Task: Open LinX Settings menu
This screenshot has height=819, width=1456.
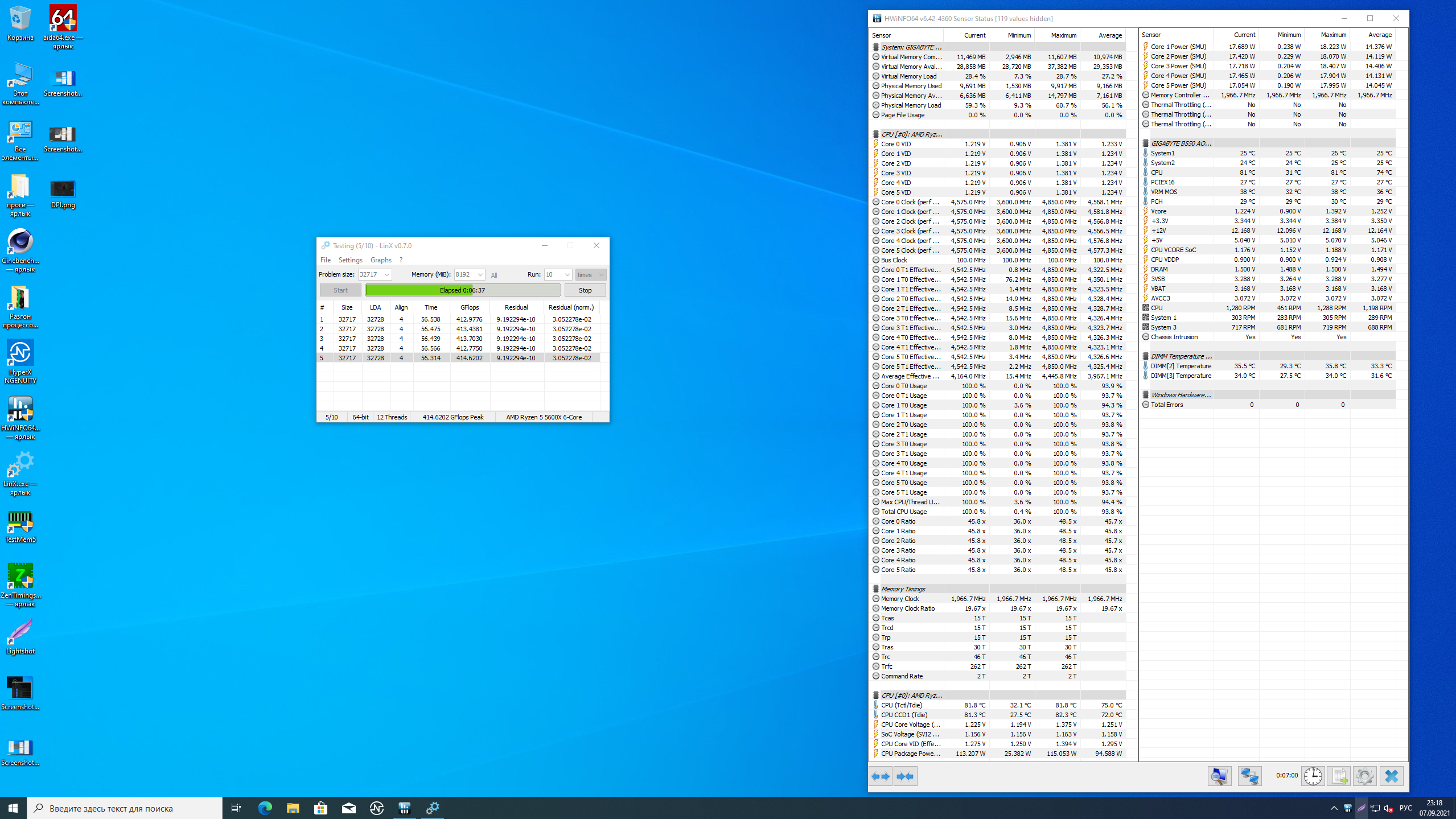Action: pyautogui.click(x=350, y=260)
